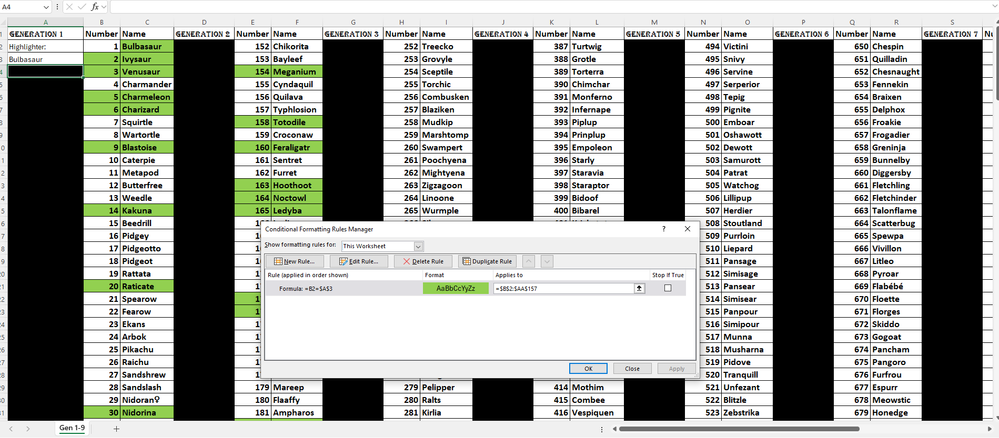999x438 pixels.
Task: Select the Victini cell
Action: (x=747, y=46)
